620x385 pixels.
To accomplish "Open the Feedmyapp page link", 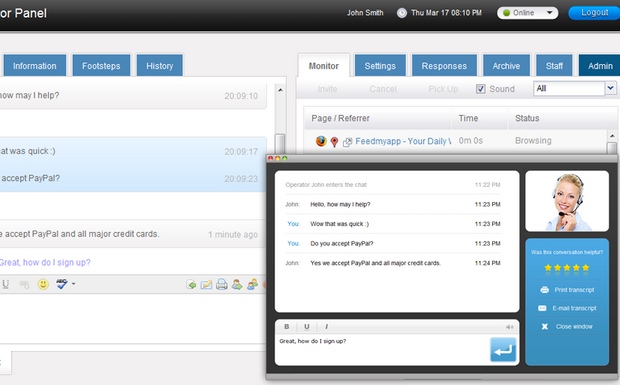I will 403,141.
